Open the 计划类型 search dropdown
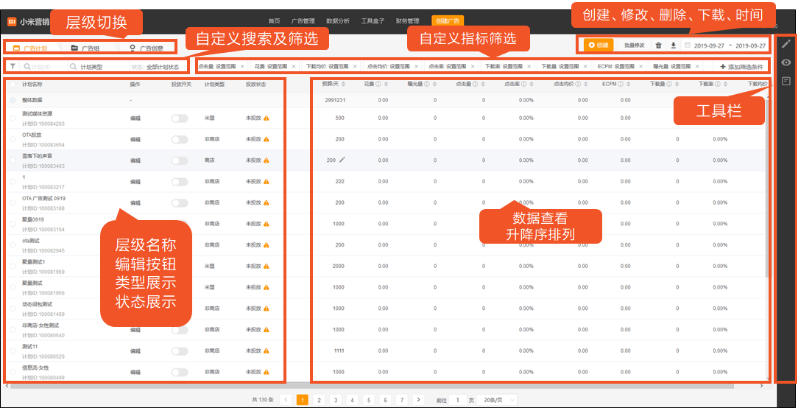This screenshot has height=412, width=797. tap(98, 67)
